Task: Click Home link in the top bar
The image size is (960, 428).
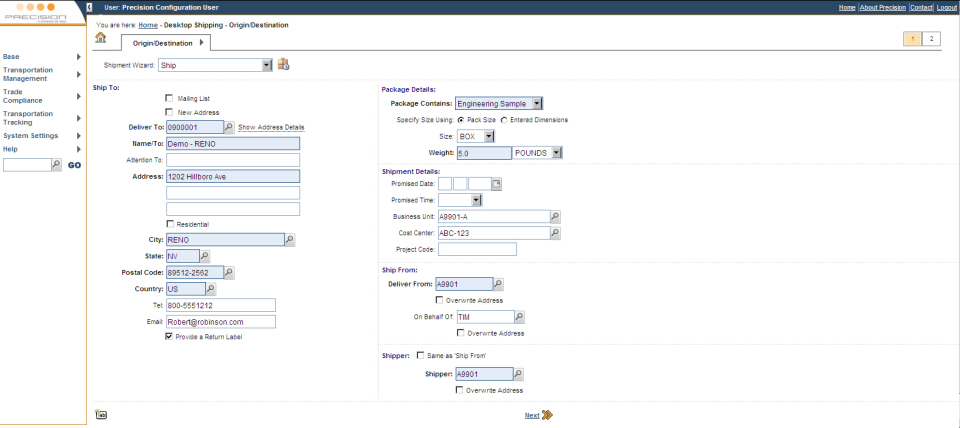Action: point(847,7)
